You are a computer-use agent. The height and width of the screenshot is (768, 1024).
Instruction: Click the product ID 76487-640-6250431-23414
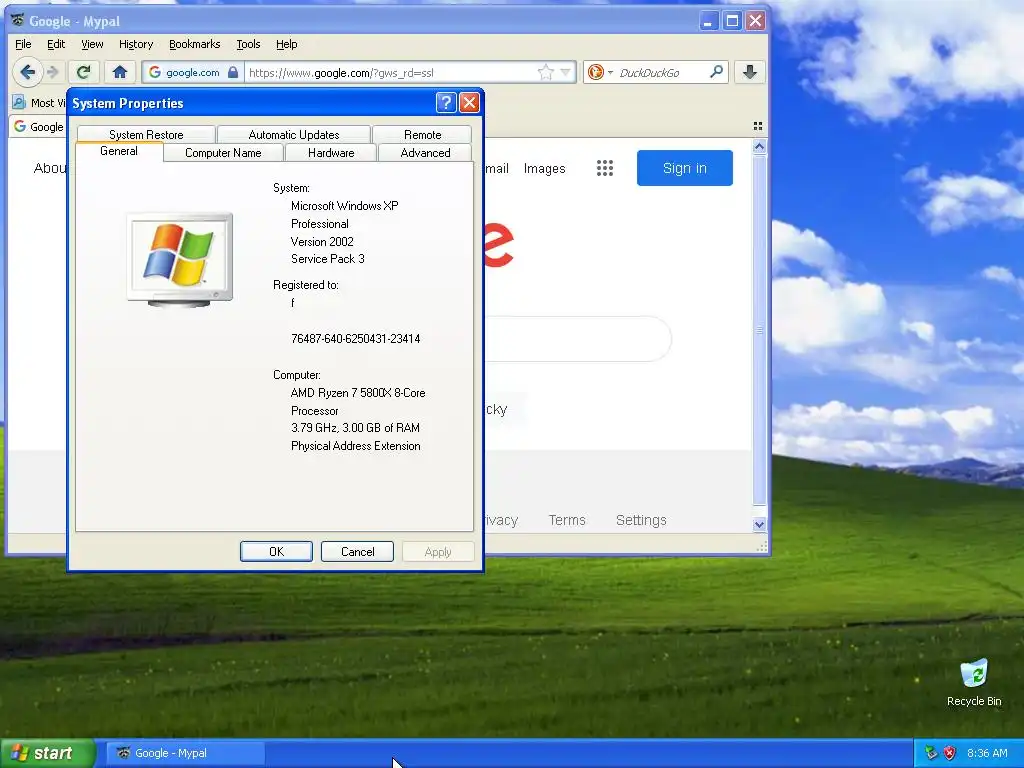tap(355, 339)
